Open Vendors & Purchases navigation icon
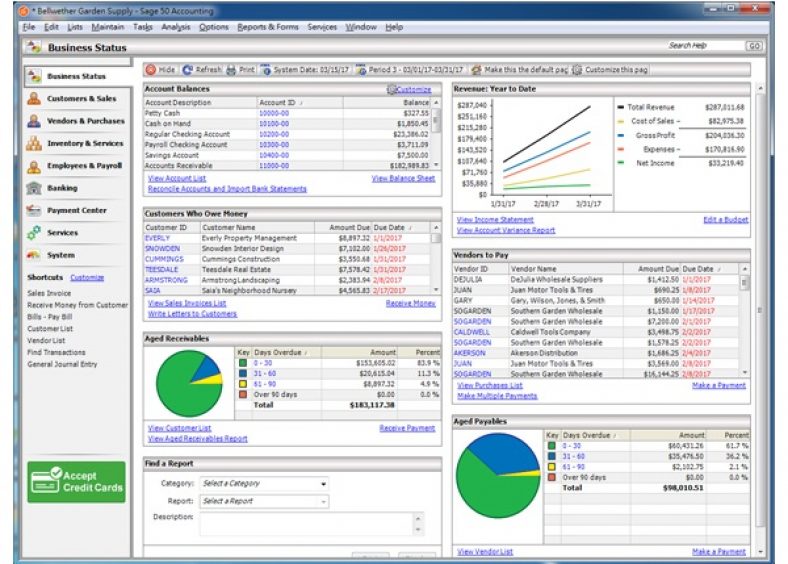Screen dimensions: 788x564 tap(34, 121)
